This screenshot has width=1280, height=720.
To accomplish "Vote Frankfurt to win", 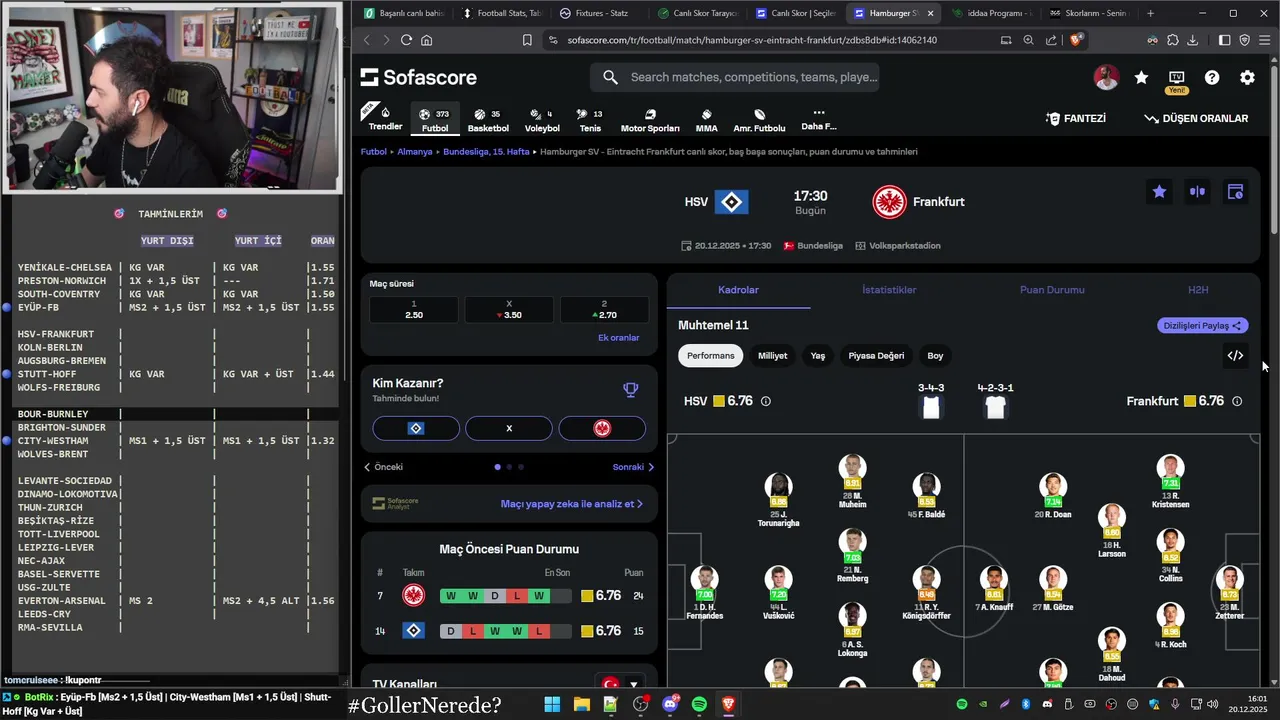I will click(602, 428).
